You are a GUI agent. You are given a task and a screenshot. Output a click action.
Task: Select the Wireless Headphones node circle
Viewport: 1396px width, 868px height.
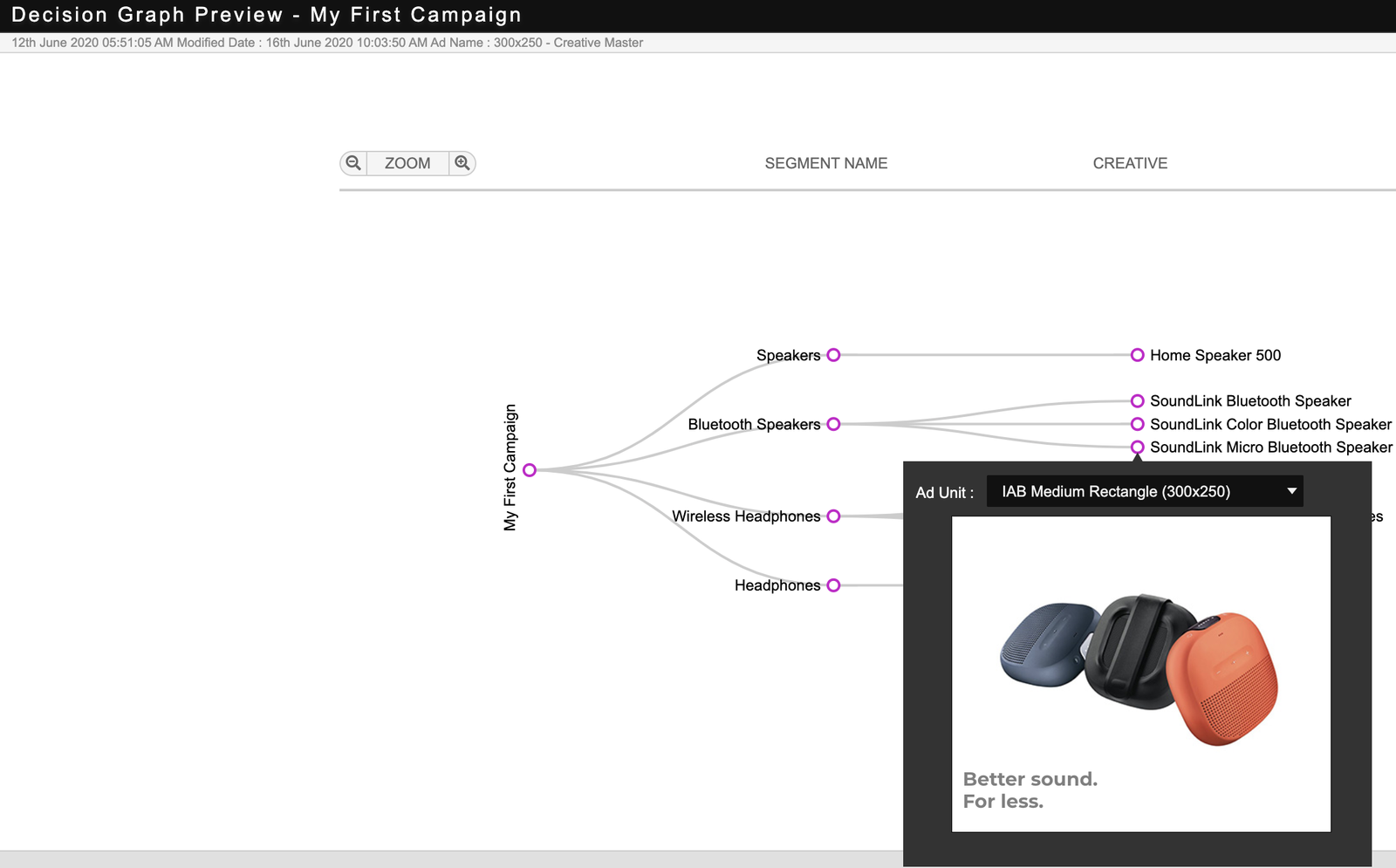[x=833, y=516]
